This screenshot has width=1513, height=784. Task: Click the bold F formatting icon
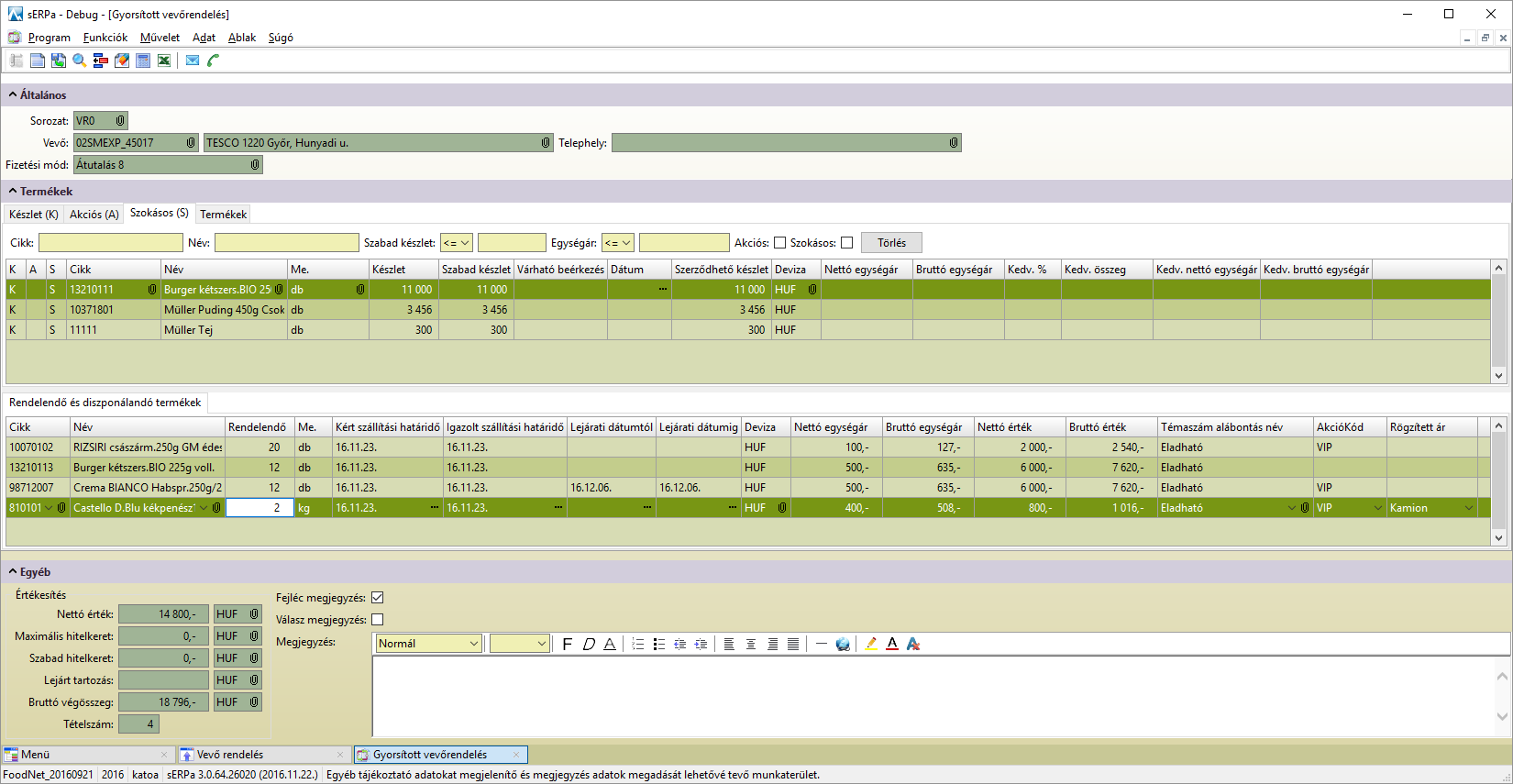[567, 644]
